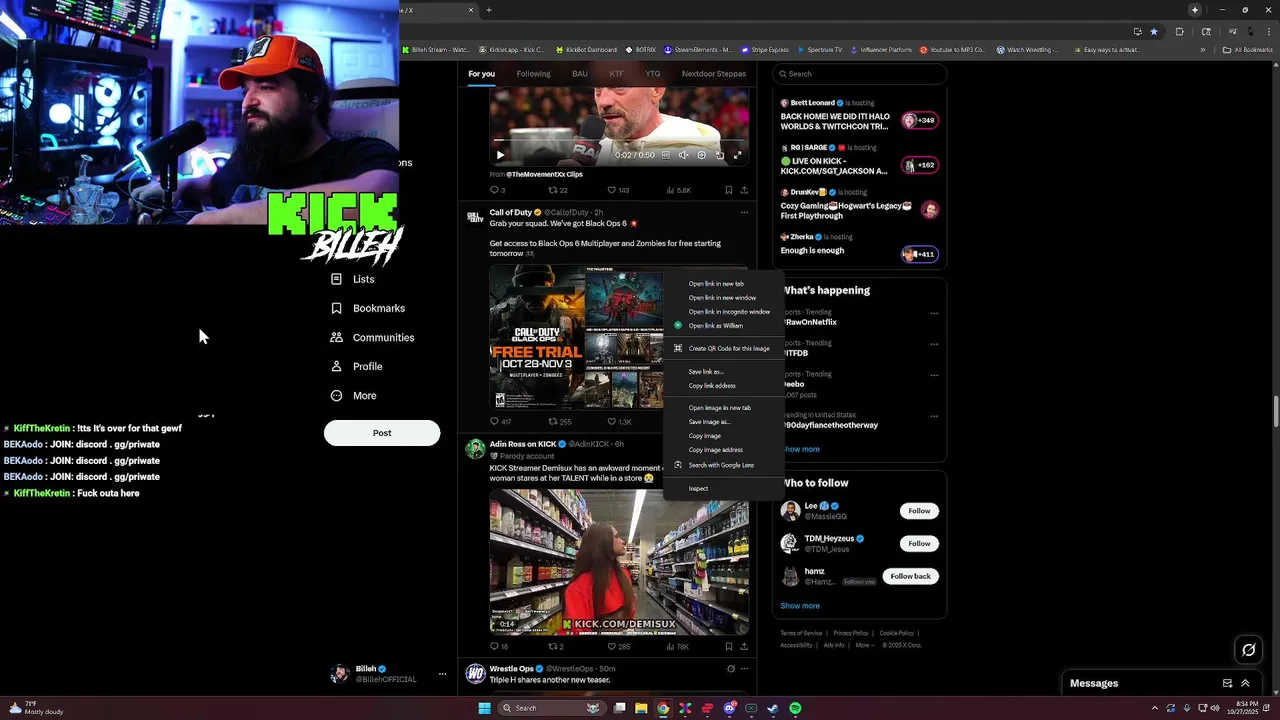Select 'Search with Google Lens'
The width and height of the screenshot is (1280, 720).
click(723, 465)
